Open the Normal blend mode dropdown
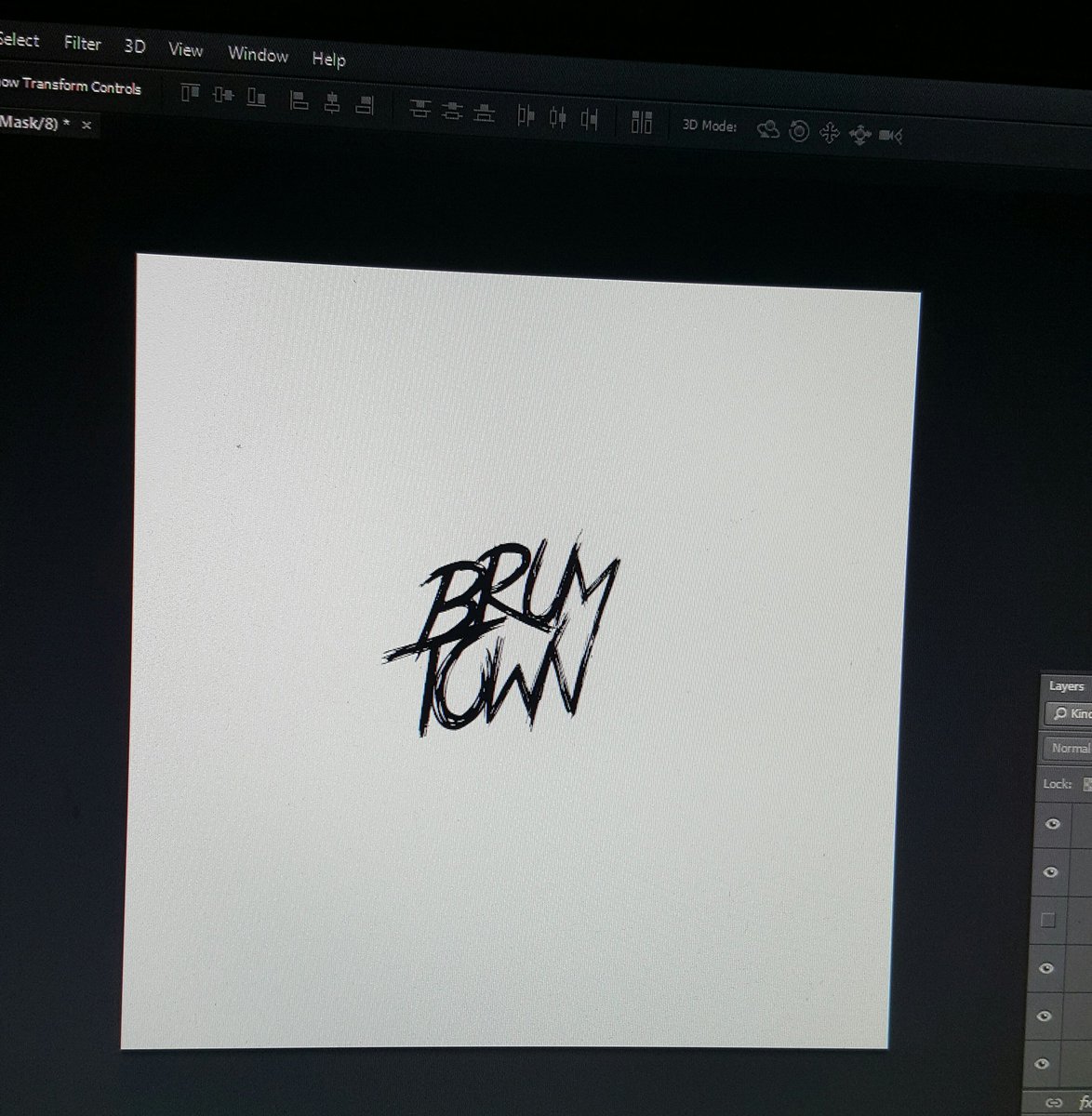This screenshot has width=1092, height=1116. coord(1066,748)
